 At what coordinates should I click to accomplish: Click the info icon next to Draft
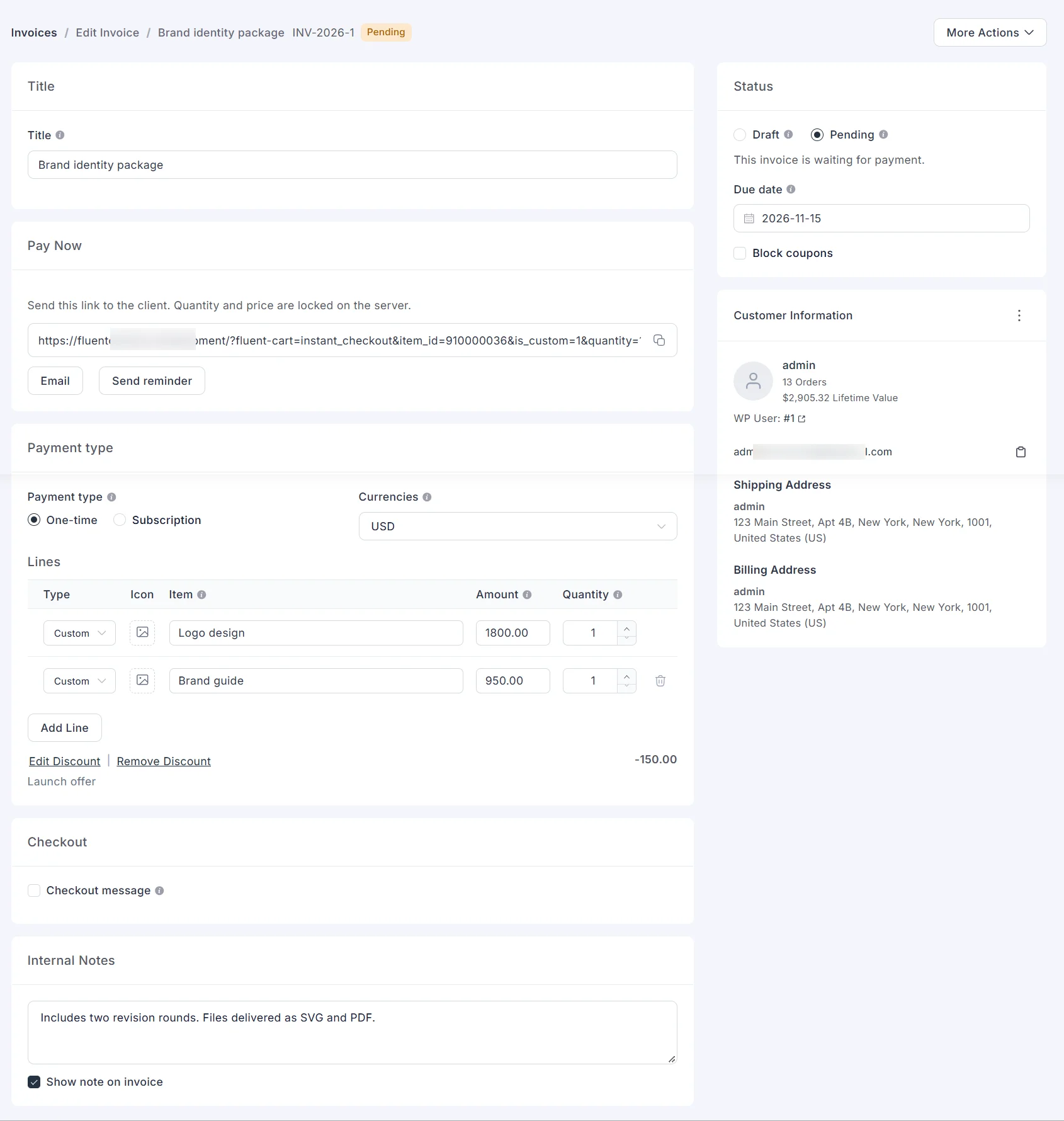(x=788, y=134)
